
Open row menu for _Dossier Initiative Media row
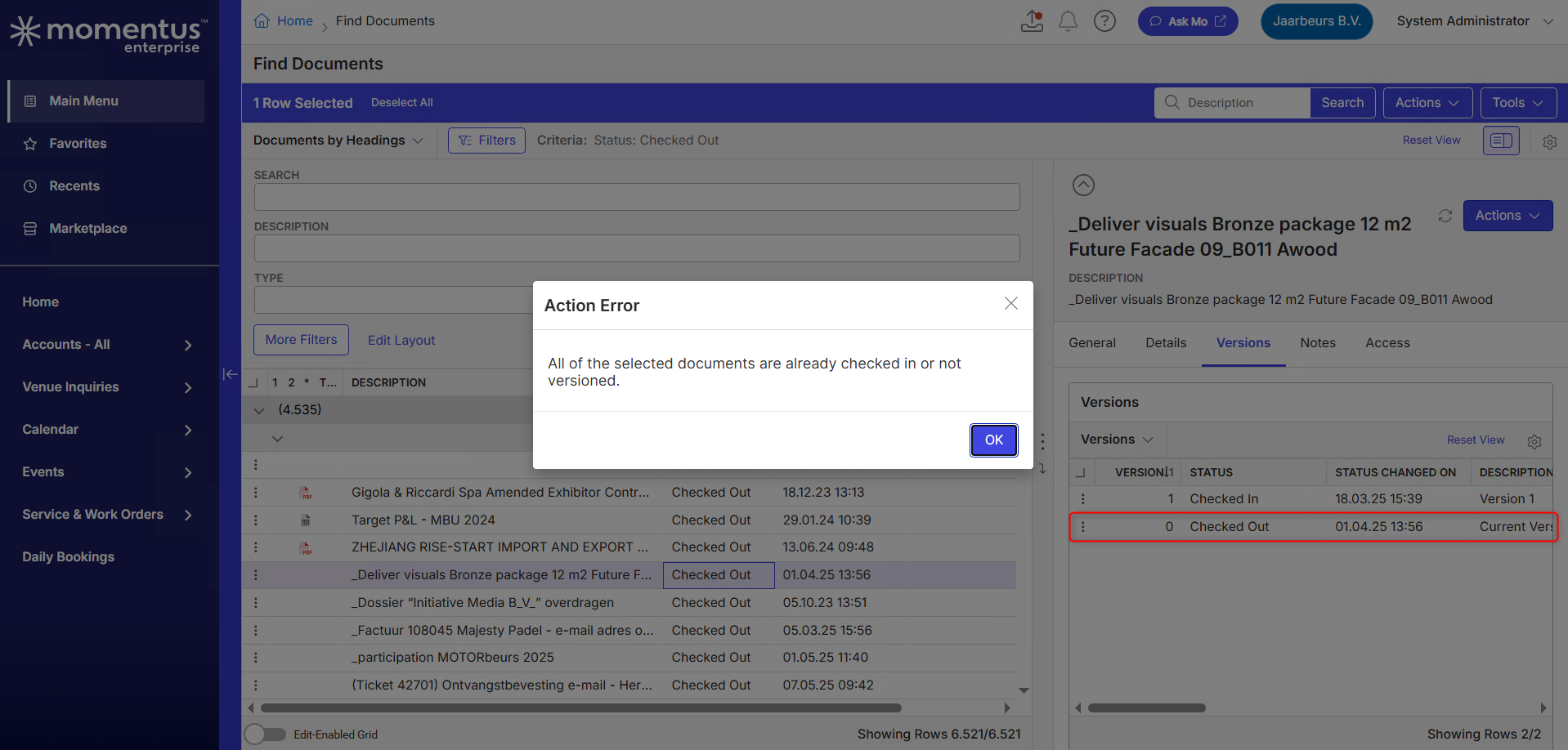pos(256,603)
